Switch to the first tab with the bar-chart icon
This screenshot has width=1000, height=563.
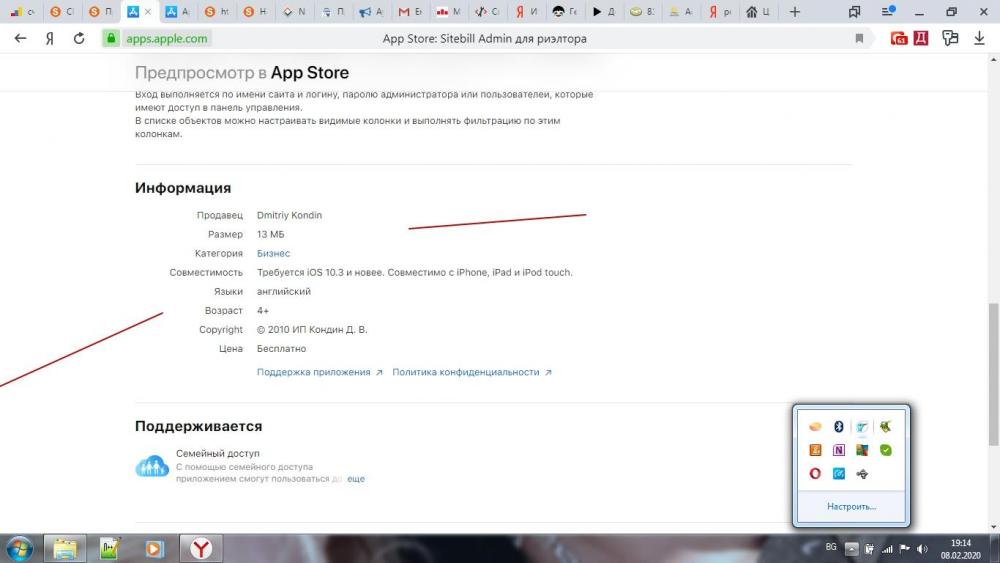[x=22, y=11]
